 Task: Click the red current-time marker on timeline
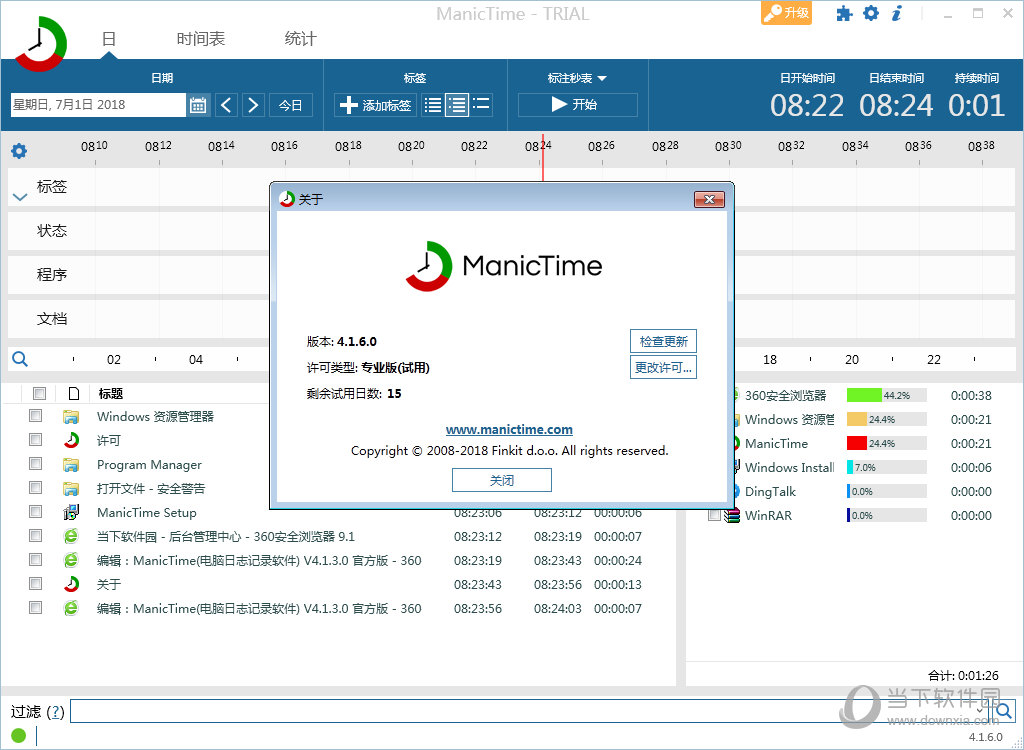point(543,157)
